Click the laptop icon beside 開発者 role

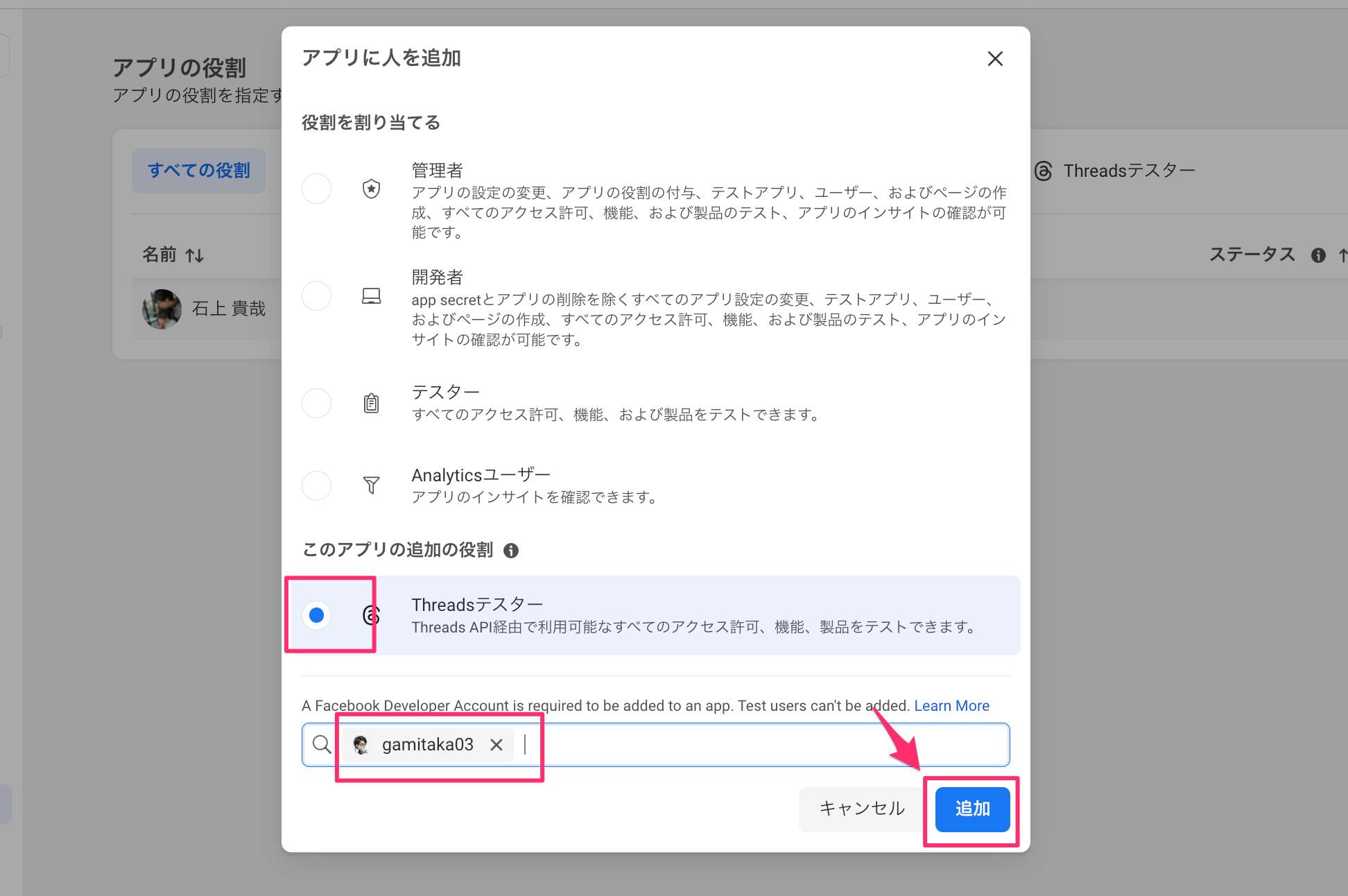point(372,297)
